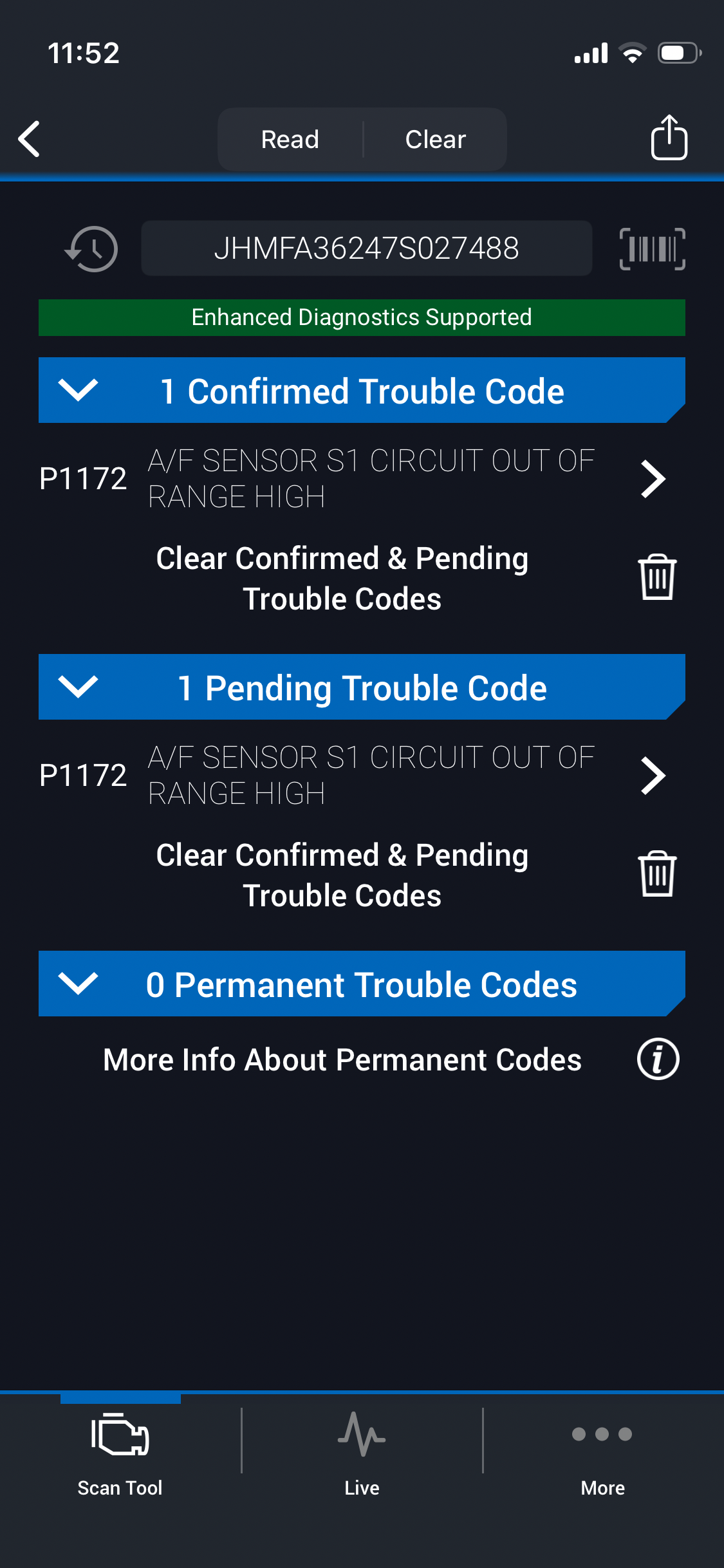Tap trash icon under Confirmed Trouble Code
This screenshot has height=1568, width=724.
[656, 577]
